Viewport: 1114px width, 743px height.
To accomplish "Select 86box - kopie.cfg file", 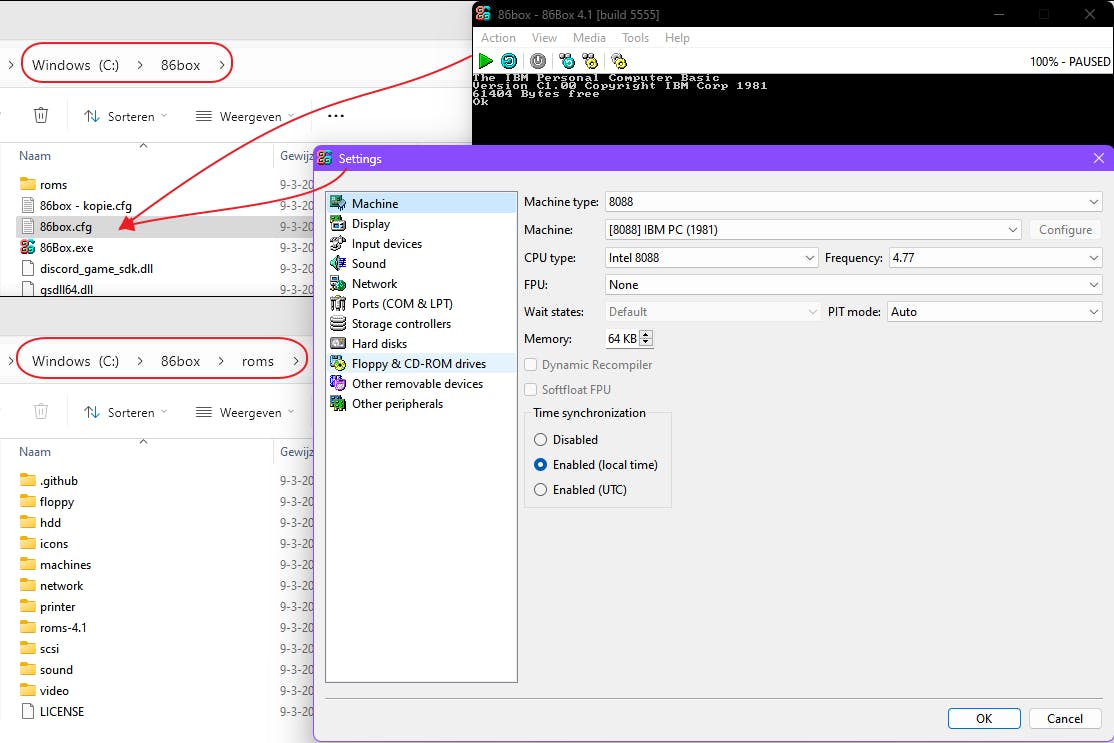I will (85, 206).
